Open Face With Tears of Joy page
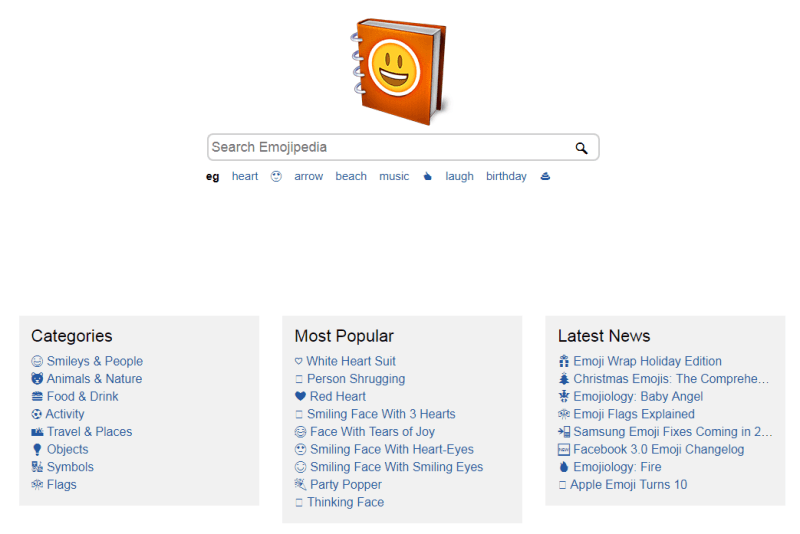800x534 pixels. (372, 432)
